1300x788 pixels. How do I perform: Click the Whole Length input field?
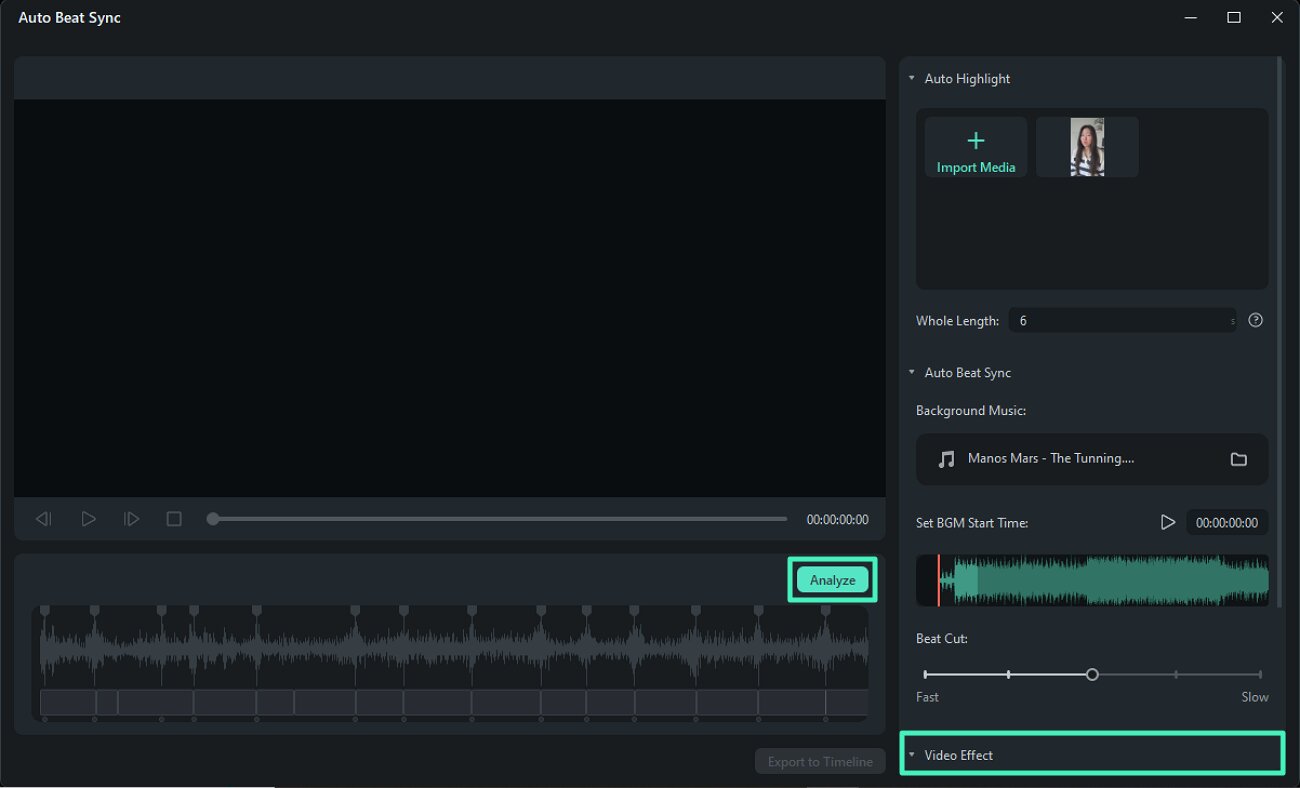click(1122, 321)
